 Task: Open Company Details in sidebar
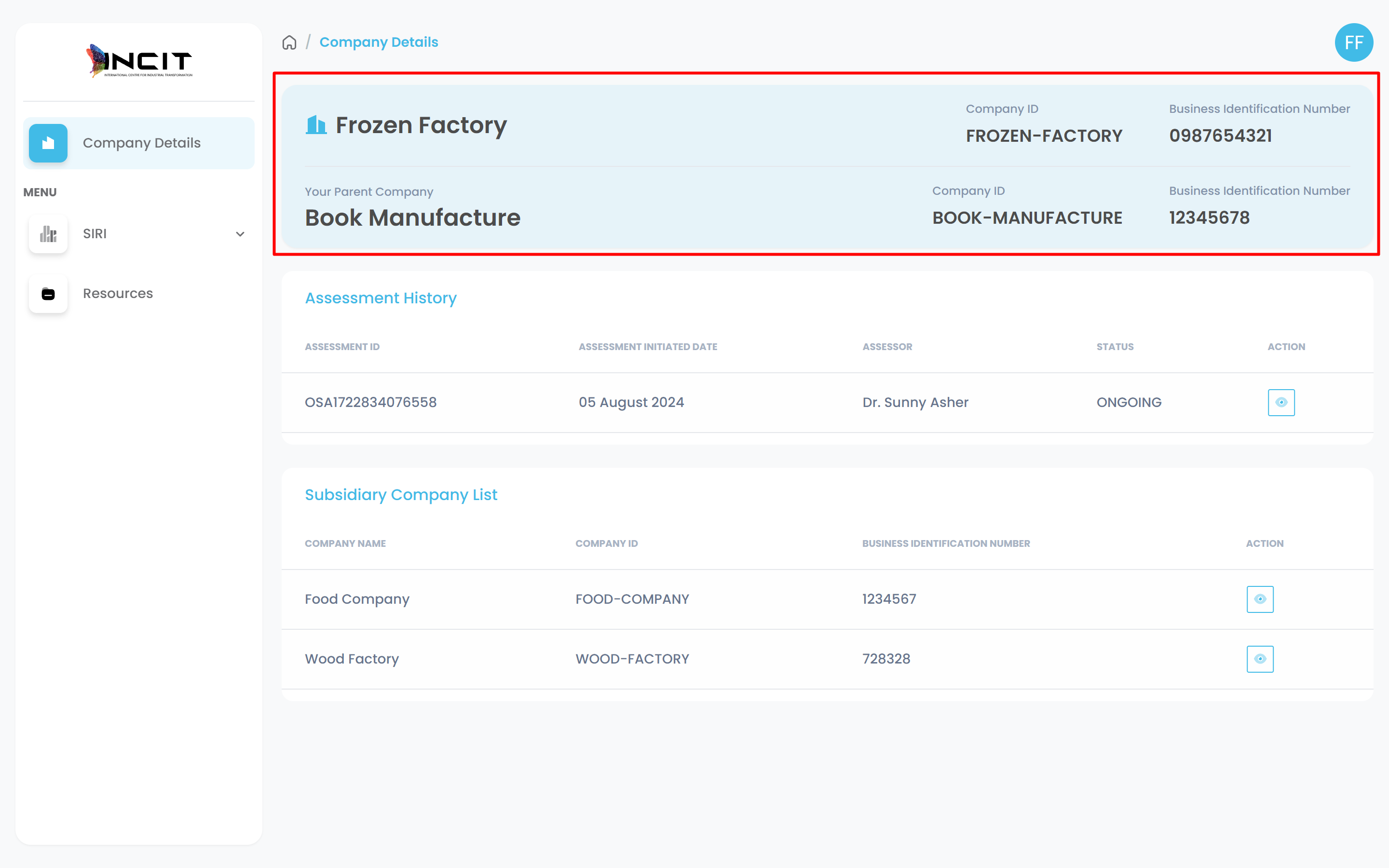pyautogui.click(x=139, y=143)
